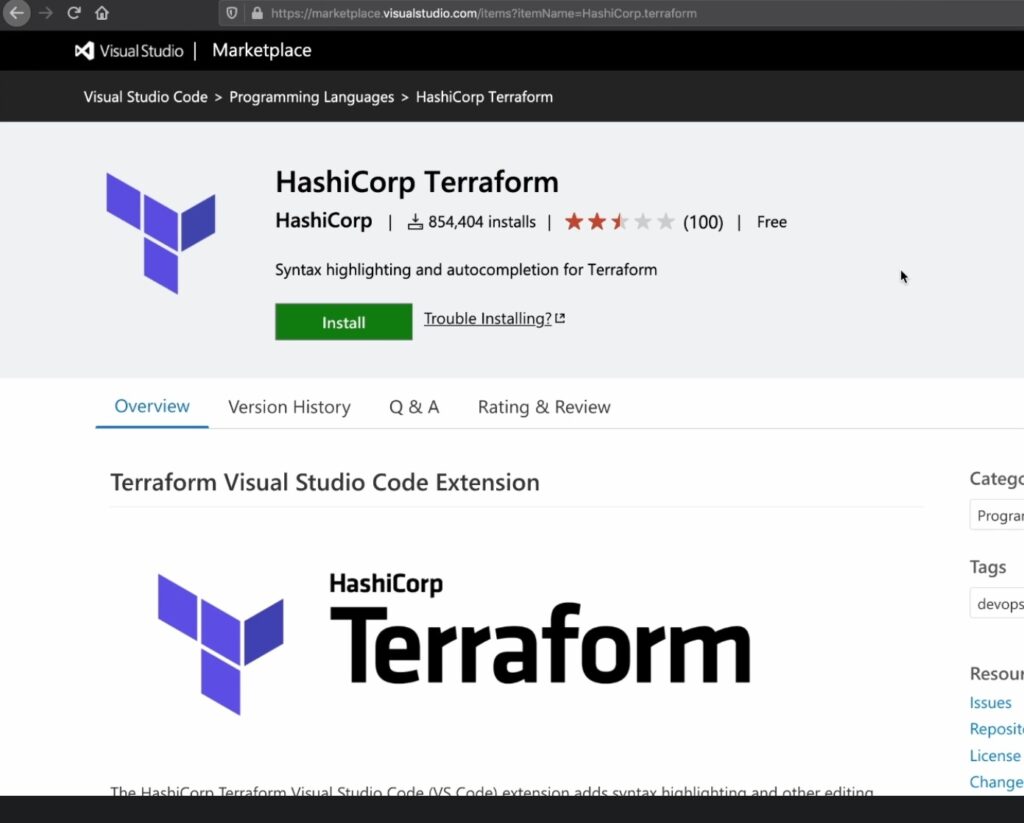The image size is (1024, 823).
Task: Open the Marketplace home link
Action: [262, 50]
